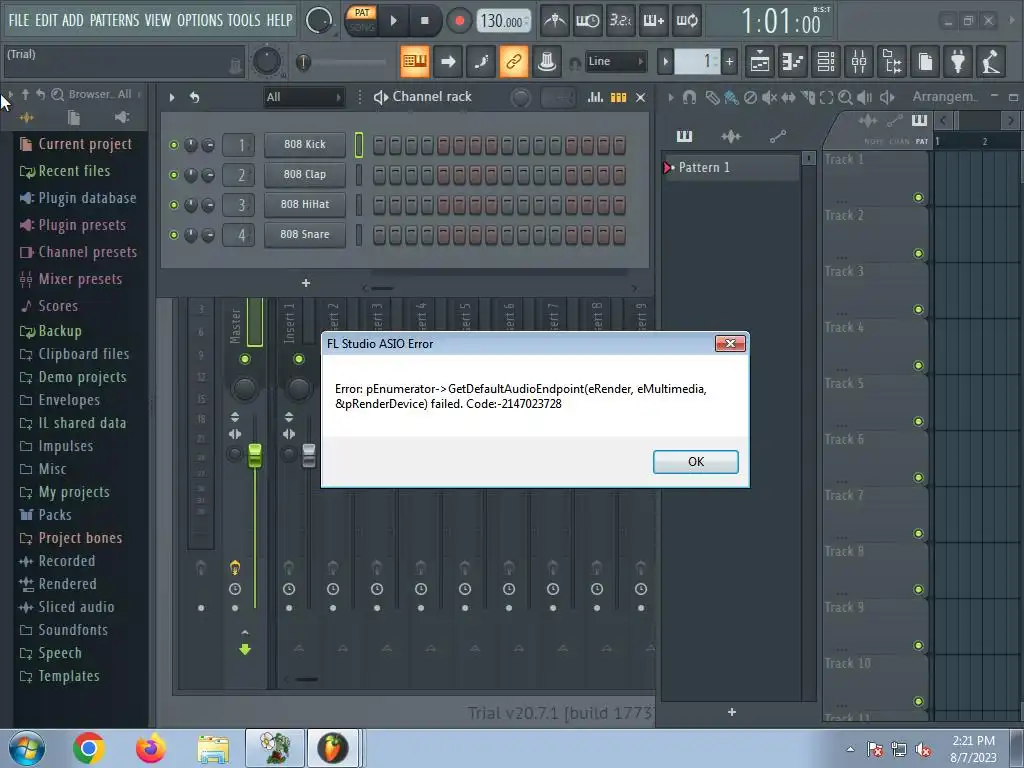Start playback with the play button

(393, 21)
